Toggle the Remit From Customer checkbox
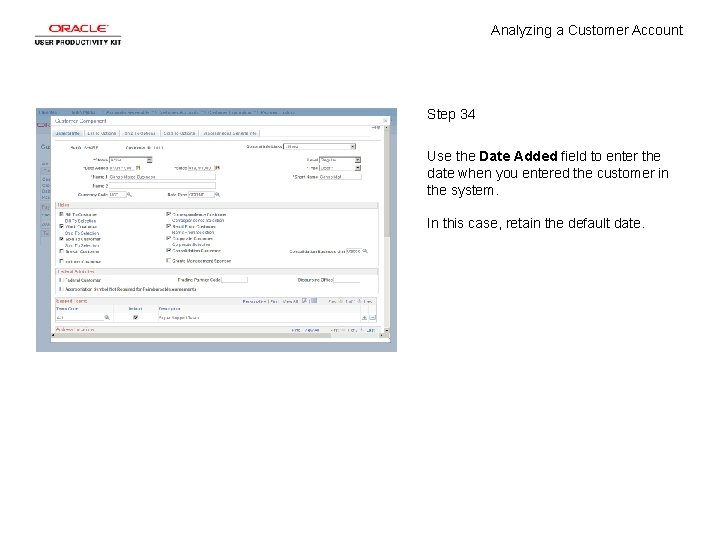 pyautogui.click(x=169, y=226)
